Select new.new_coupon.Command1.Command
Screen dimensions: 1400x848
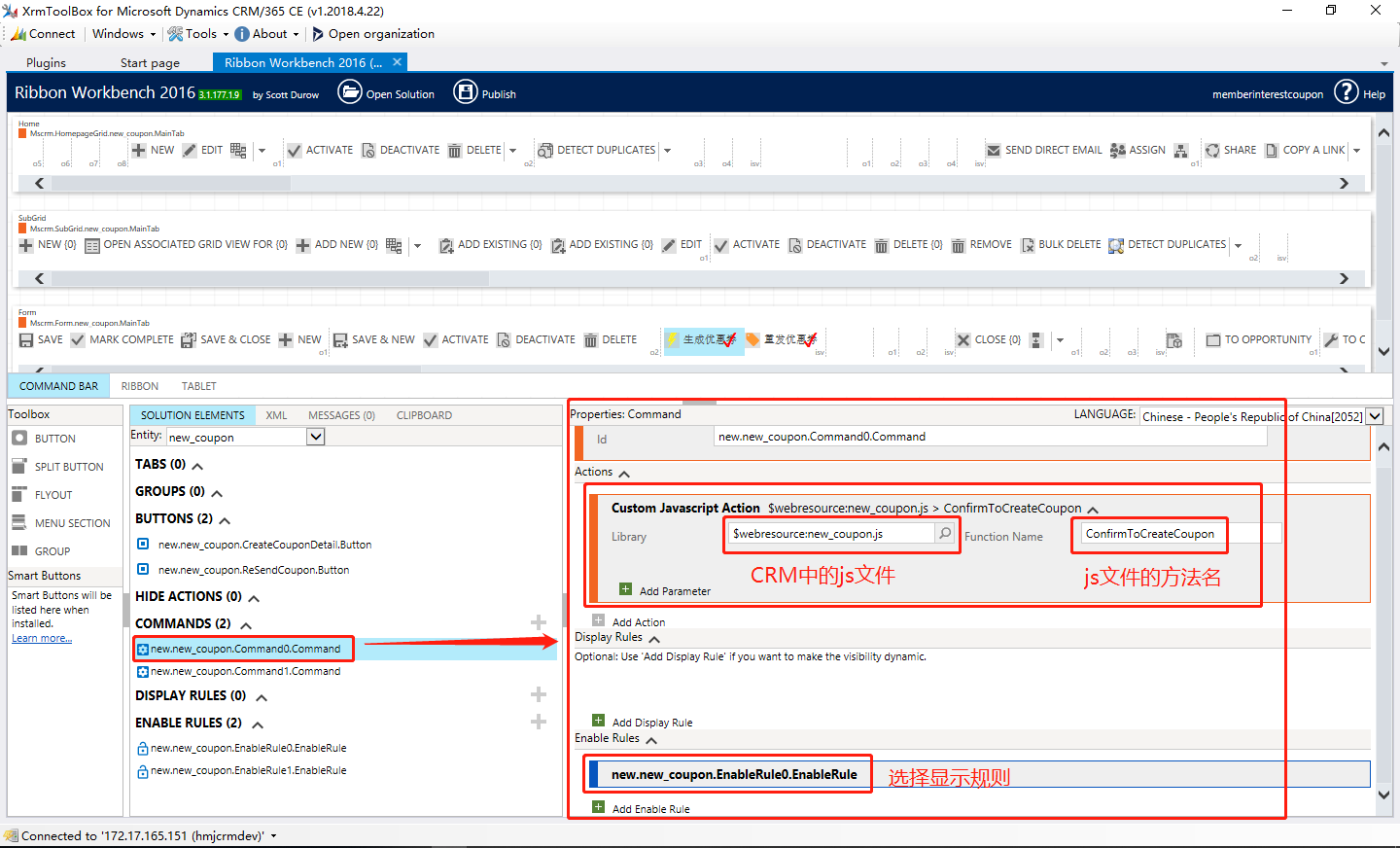coord(239,671)
